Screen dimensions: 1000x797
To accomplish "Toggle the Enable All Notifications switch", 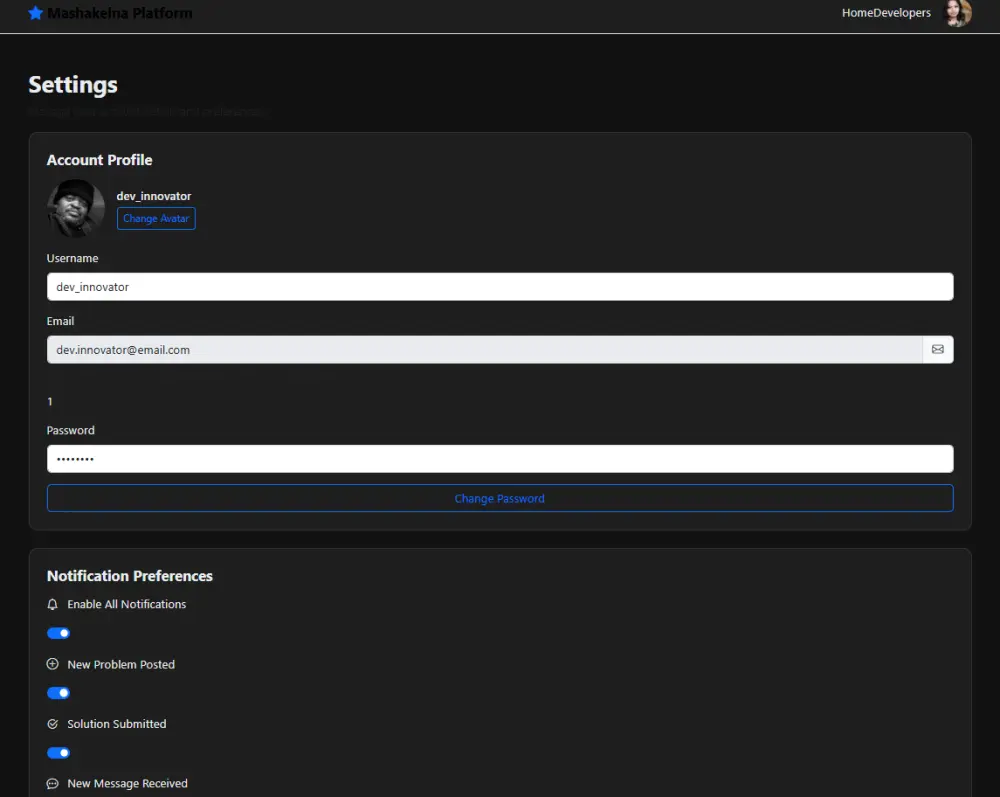I will pyautogui.click(x=58, y=633).
